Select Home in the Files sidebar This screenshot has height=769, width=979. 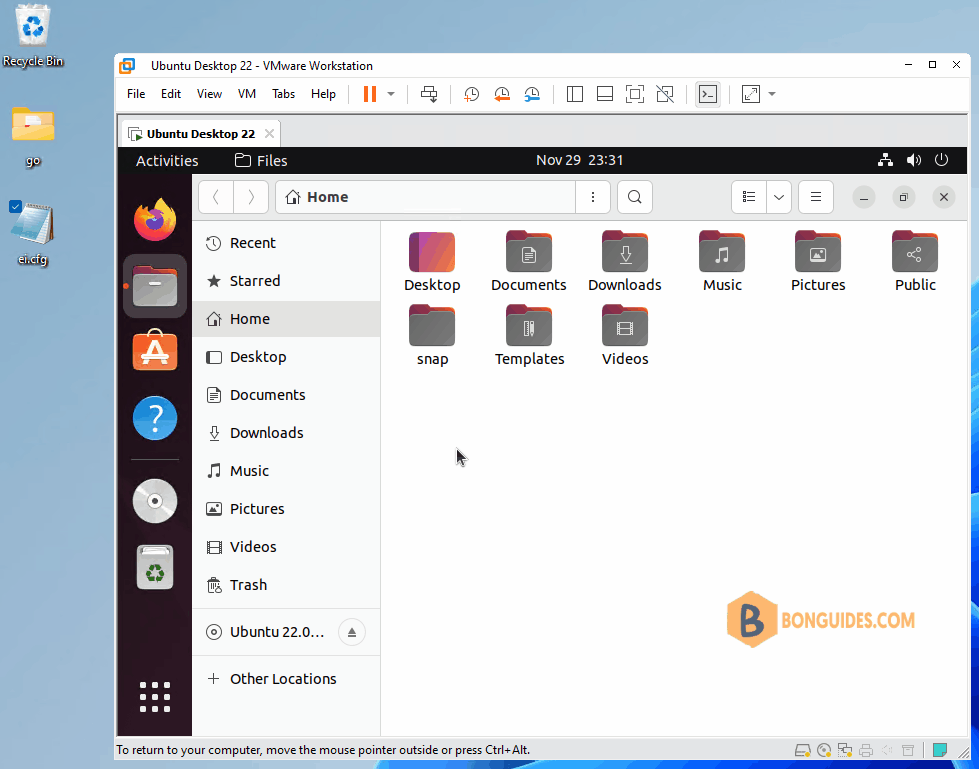coord(286,319)
